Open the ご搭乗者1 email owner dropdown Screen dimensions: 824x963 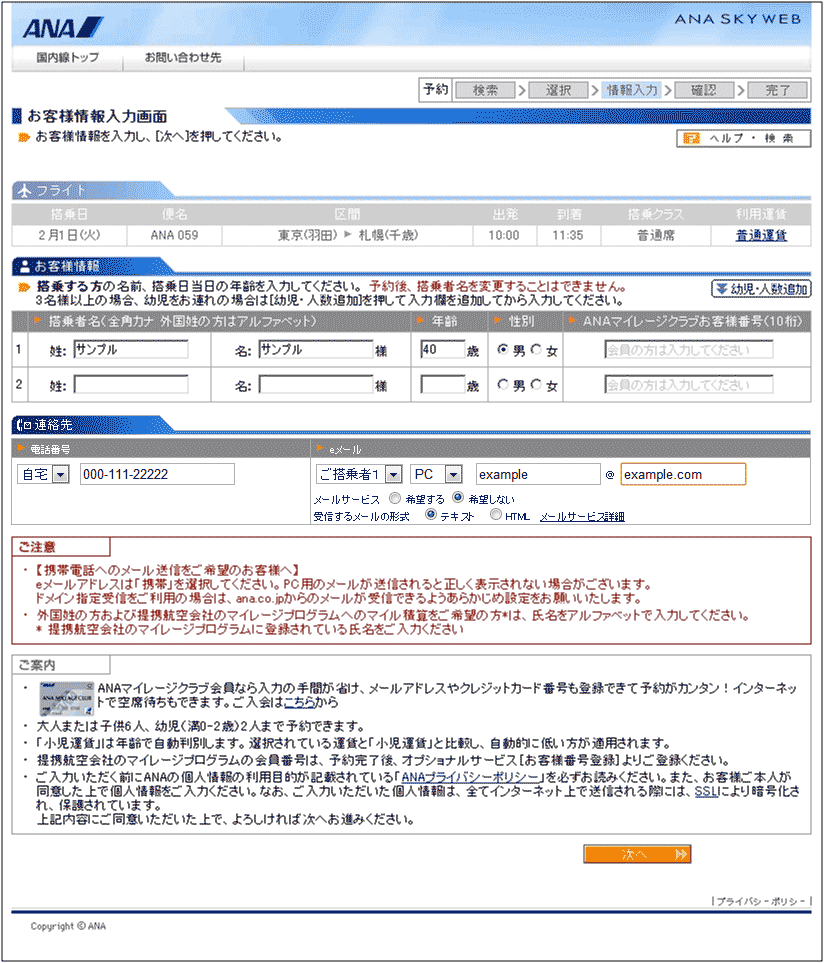click(x=359, y=474)
